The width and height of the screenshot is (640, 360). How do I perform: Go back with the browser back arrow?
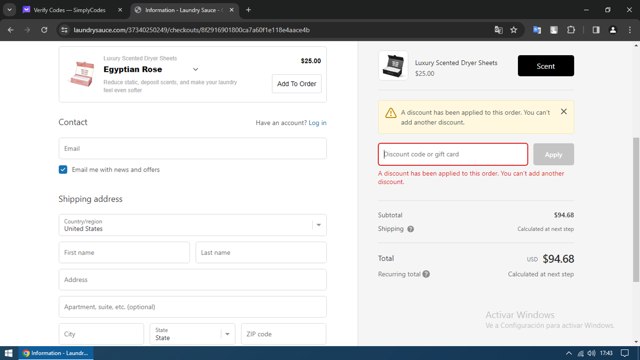[11, 30]
